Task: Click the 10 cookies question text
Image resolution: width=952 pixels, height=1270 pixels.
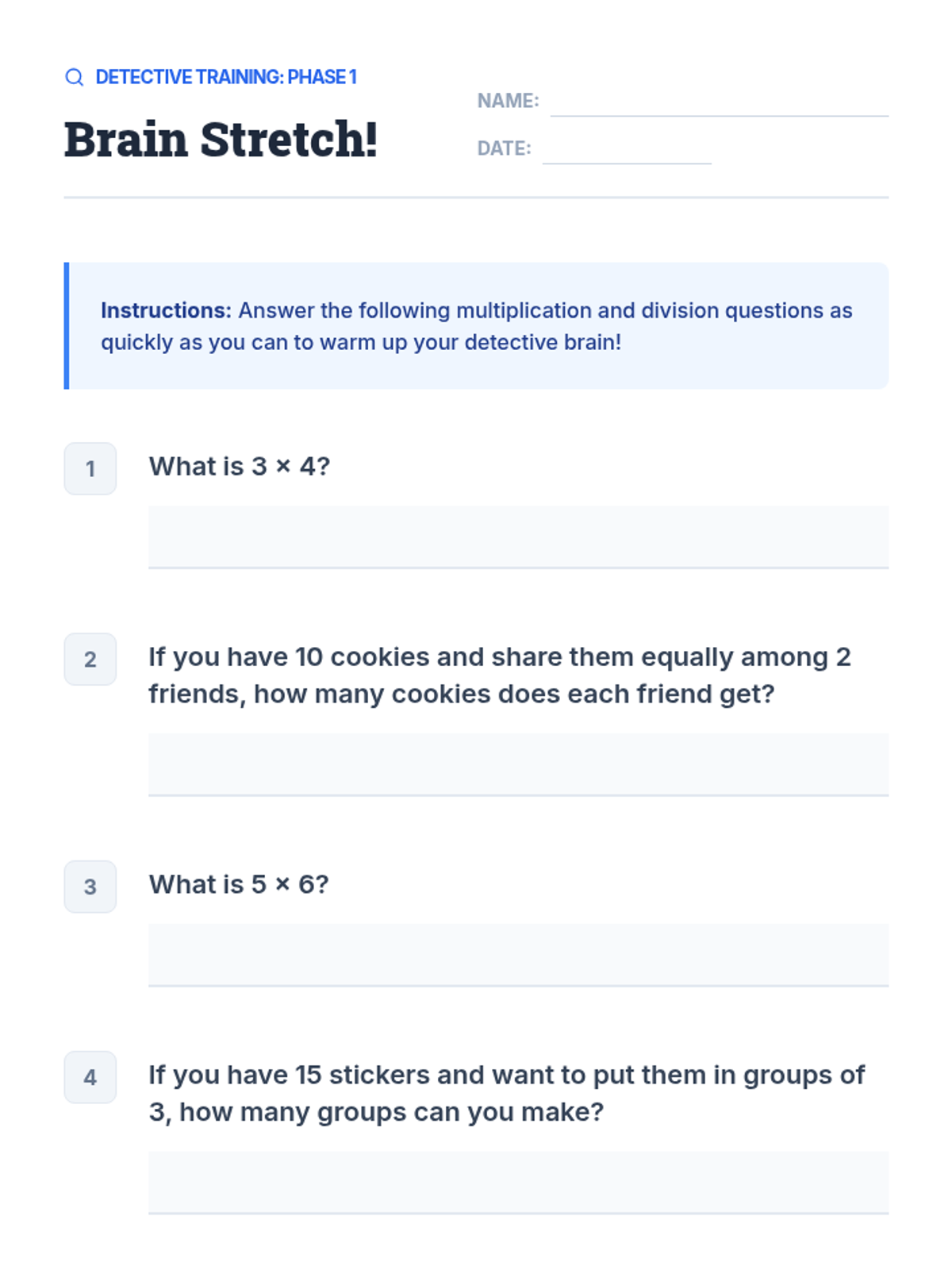Action: point(499,675)
